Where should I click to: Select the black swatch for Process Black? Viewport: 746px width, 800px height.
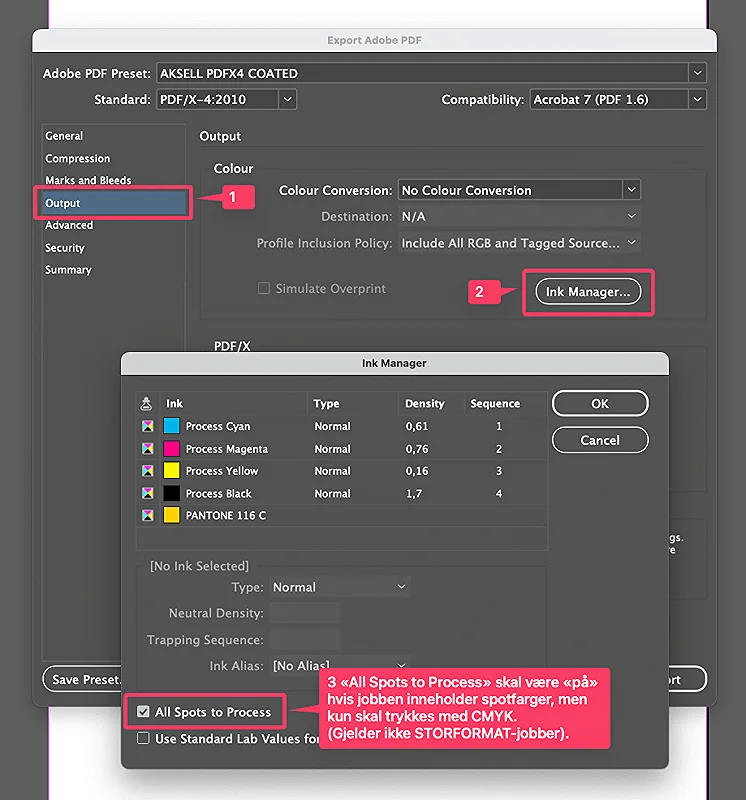[171, 493]
